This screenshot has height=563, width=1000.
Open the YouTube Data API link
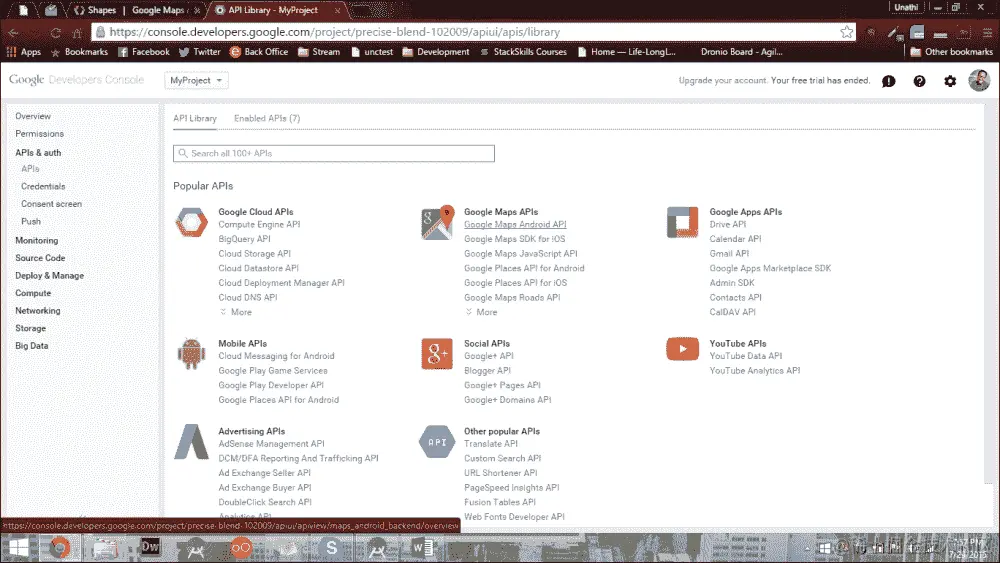(746, 356)
